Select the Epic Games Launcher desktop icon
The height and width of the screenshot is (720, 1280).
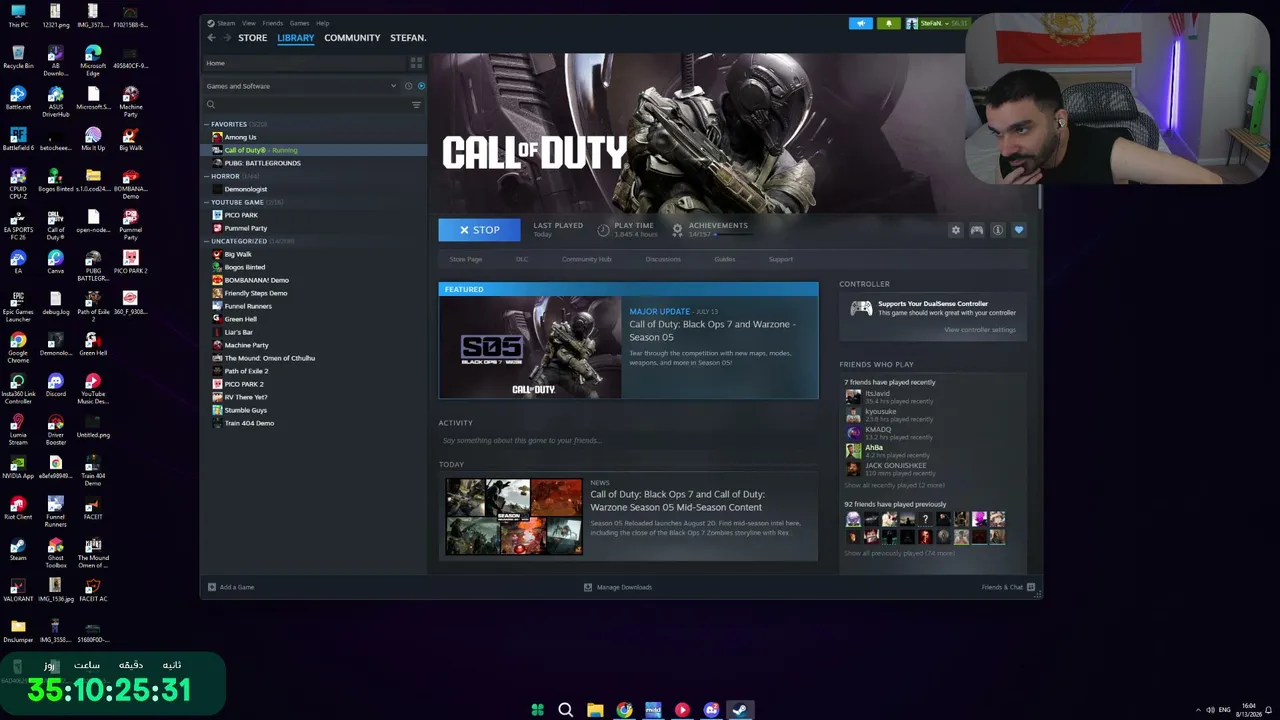pyautogui.click(x=18, y=305)
